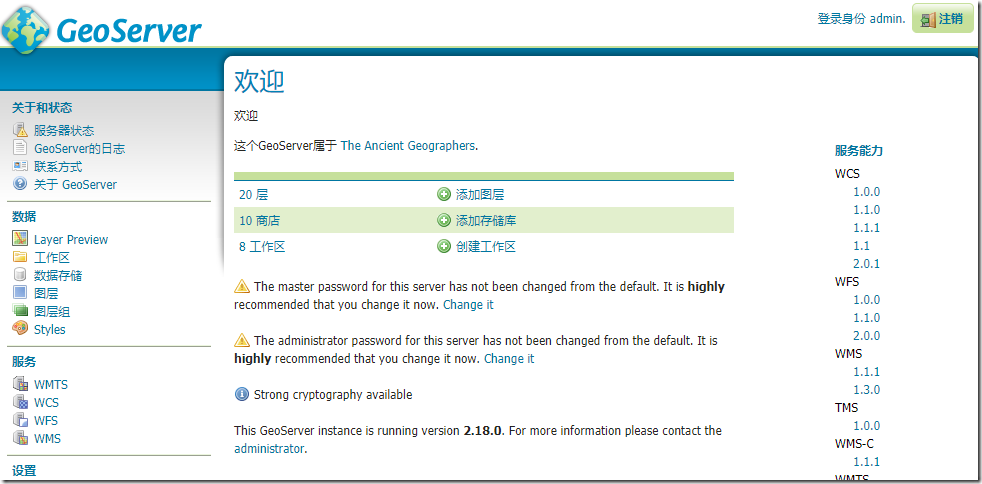
Task: Open WMTS service settings
Action: pos(51,384)
